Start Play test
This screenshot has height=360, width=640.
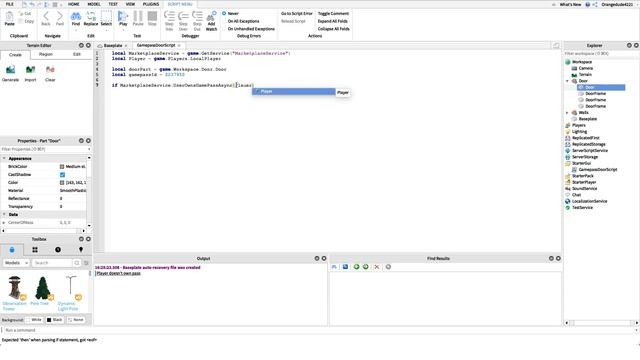[123, 19]
